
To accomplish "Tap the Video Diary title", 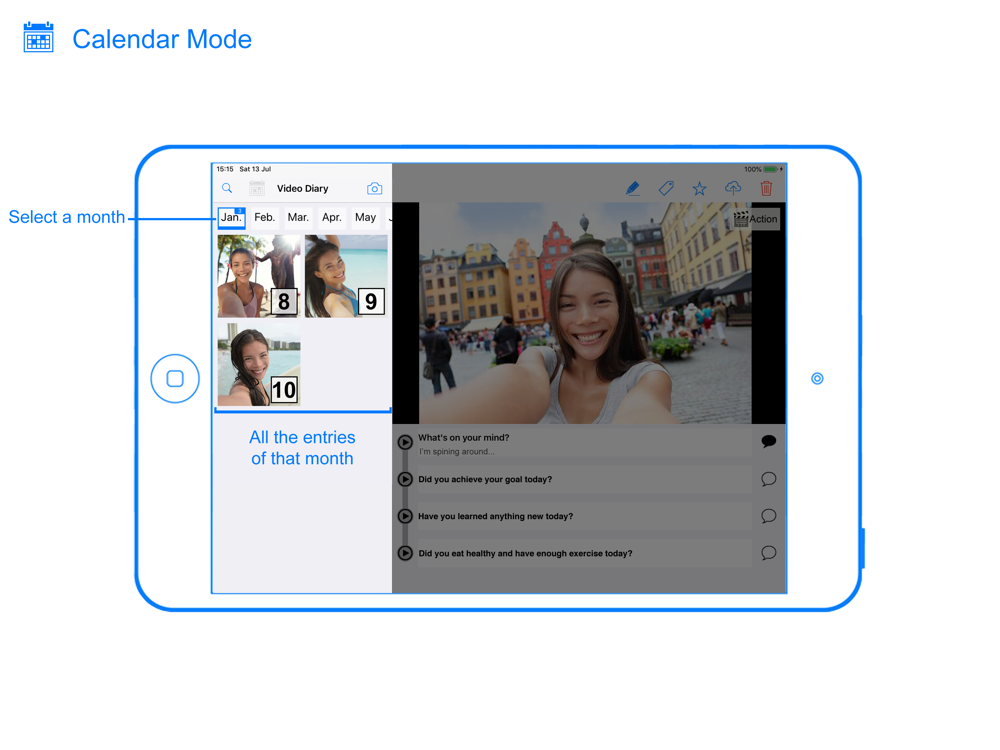I will pyautogui.click(x=302, y=188).
